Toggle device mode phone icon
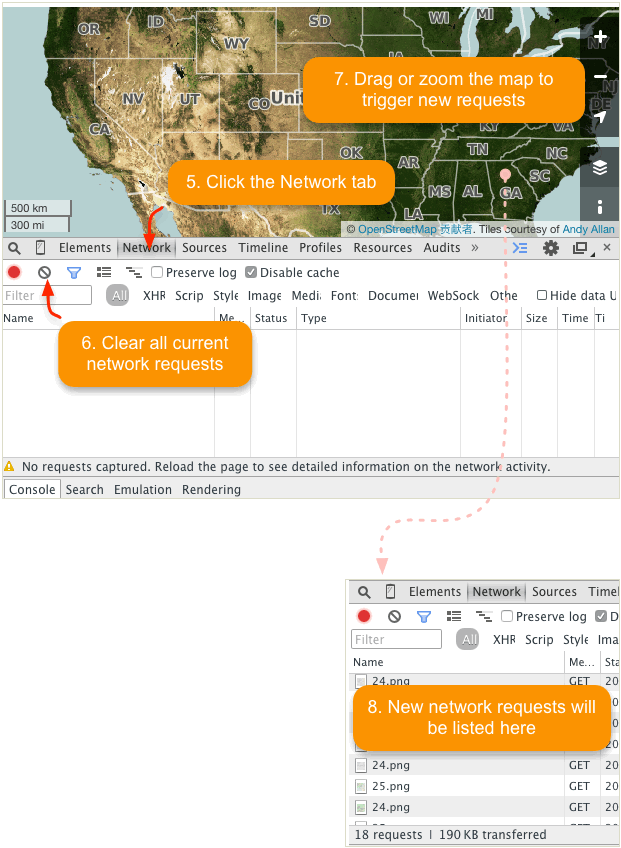621x848 pixels. 40,248
